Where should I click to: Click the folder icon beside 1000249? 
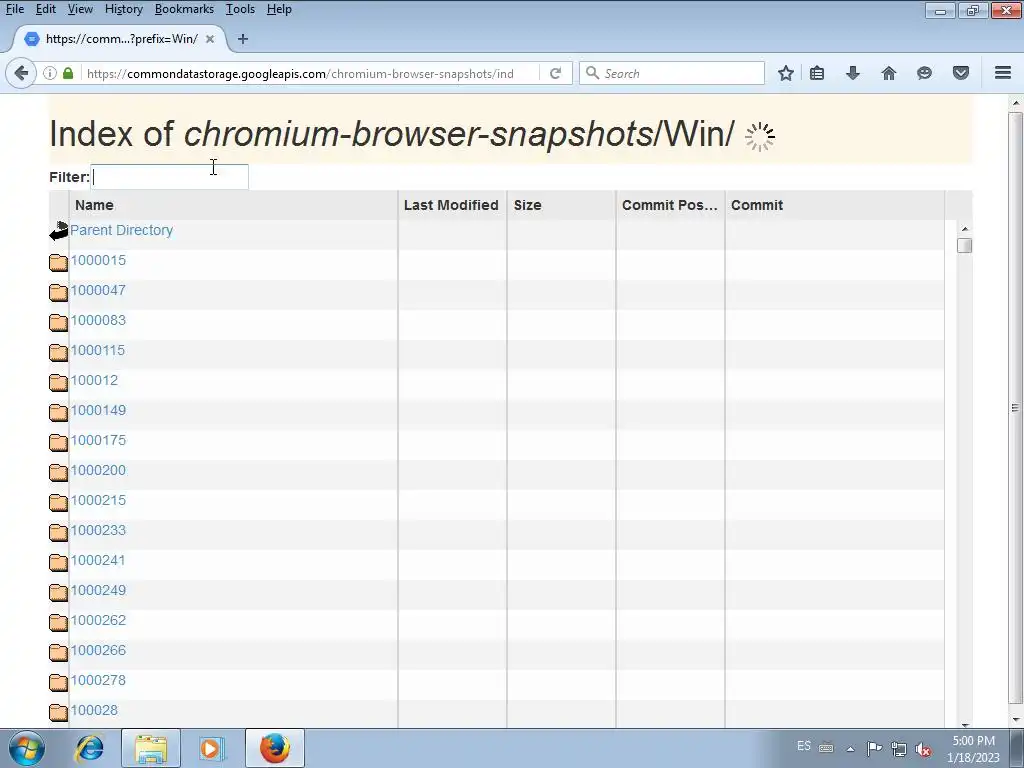click(59, 593)
